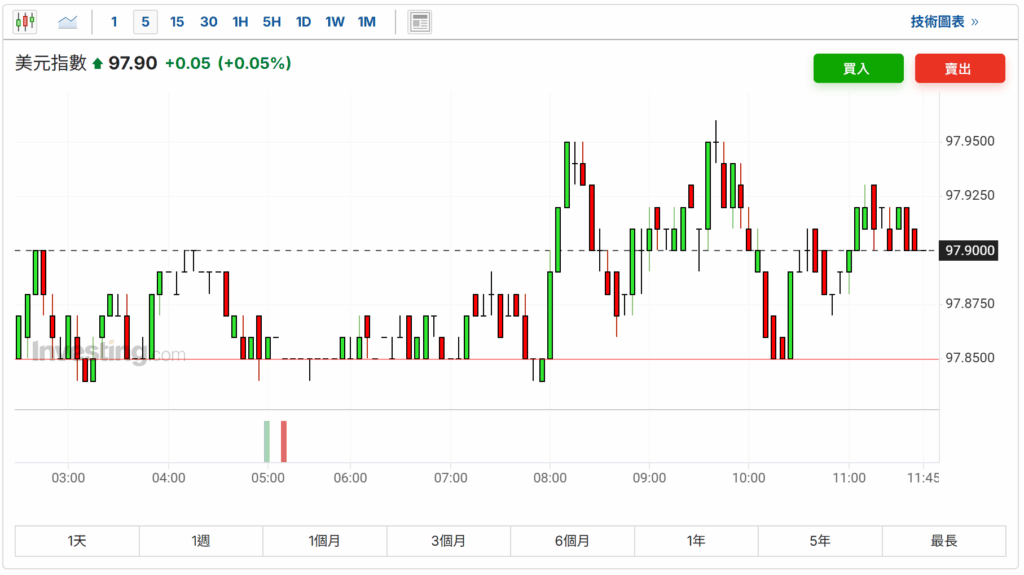1024x575 pixels.
Task: Select the 1H interval
Action: [x=240, y=22]
